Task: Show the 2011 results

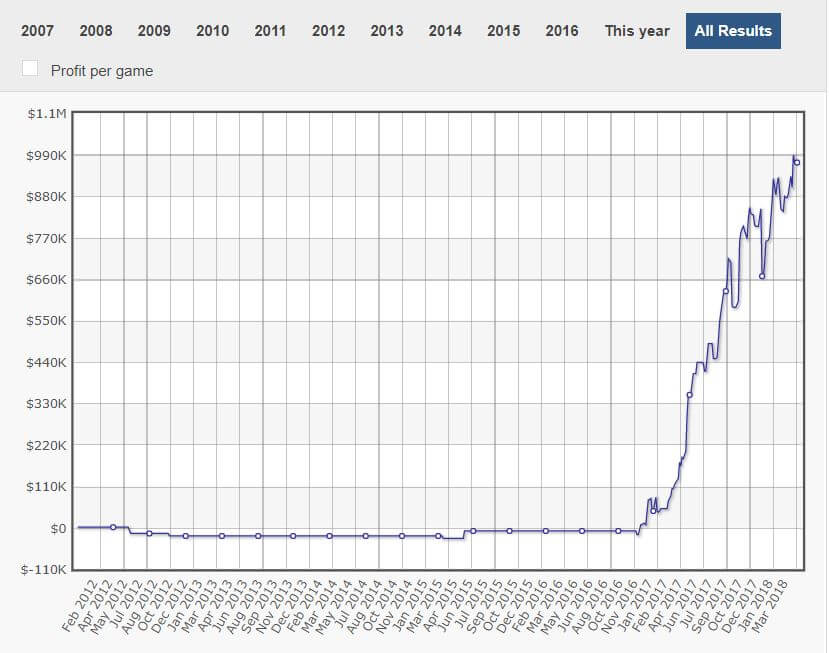Action: pos(270,31)
